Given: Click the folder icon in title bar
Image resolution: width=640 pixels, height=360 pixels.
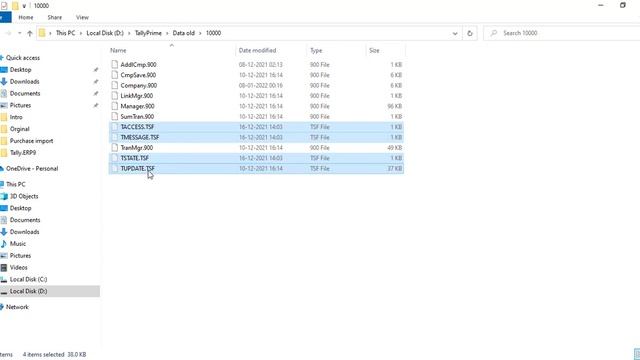Looking at the screenshot, I should pos(15,6).
